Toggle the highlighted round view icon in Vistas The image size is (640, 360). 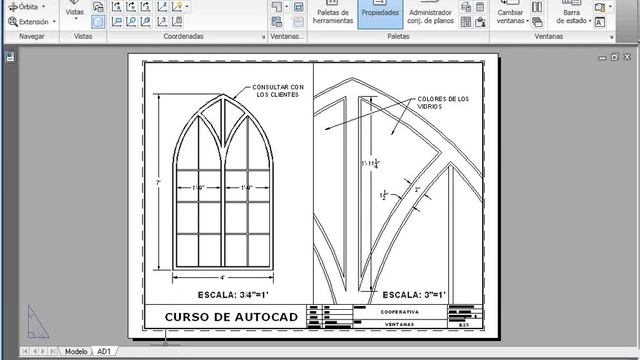pos(98,22)
